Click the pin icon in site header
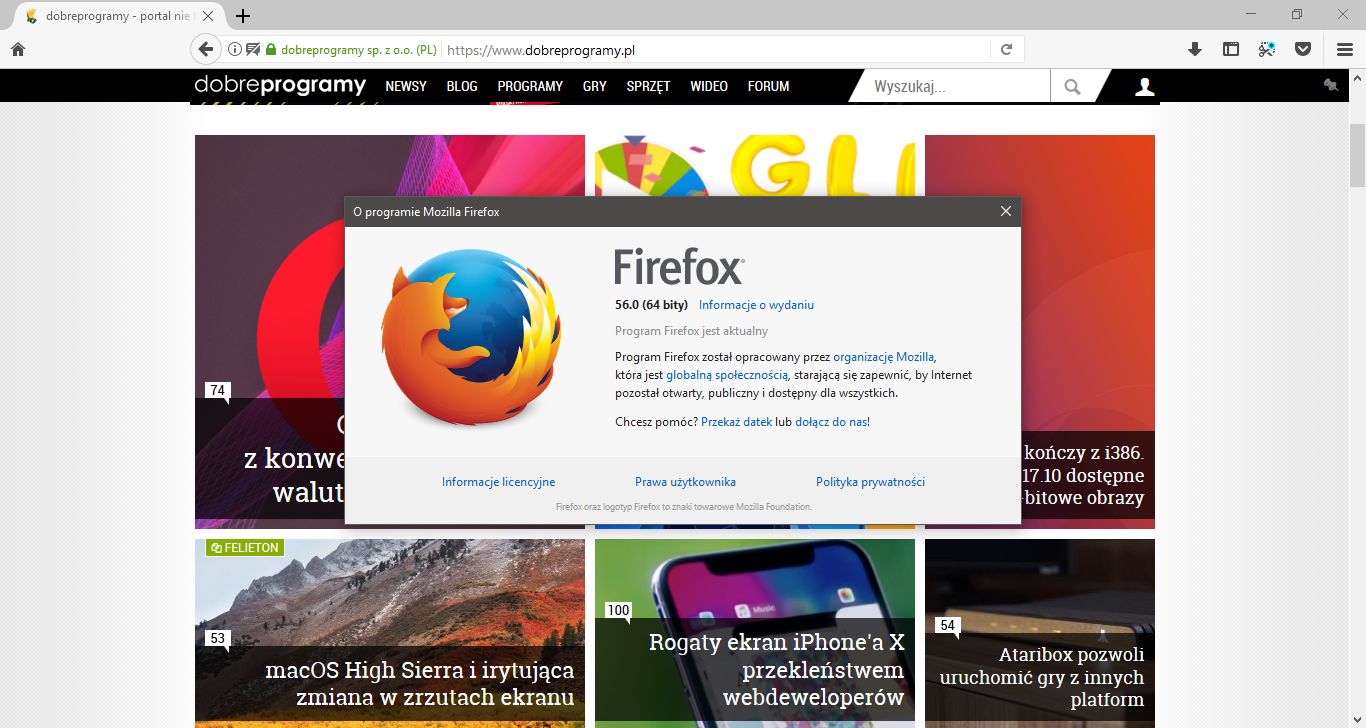1366x728 pixels. coord(1330,86)
